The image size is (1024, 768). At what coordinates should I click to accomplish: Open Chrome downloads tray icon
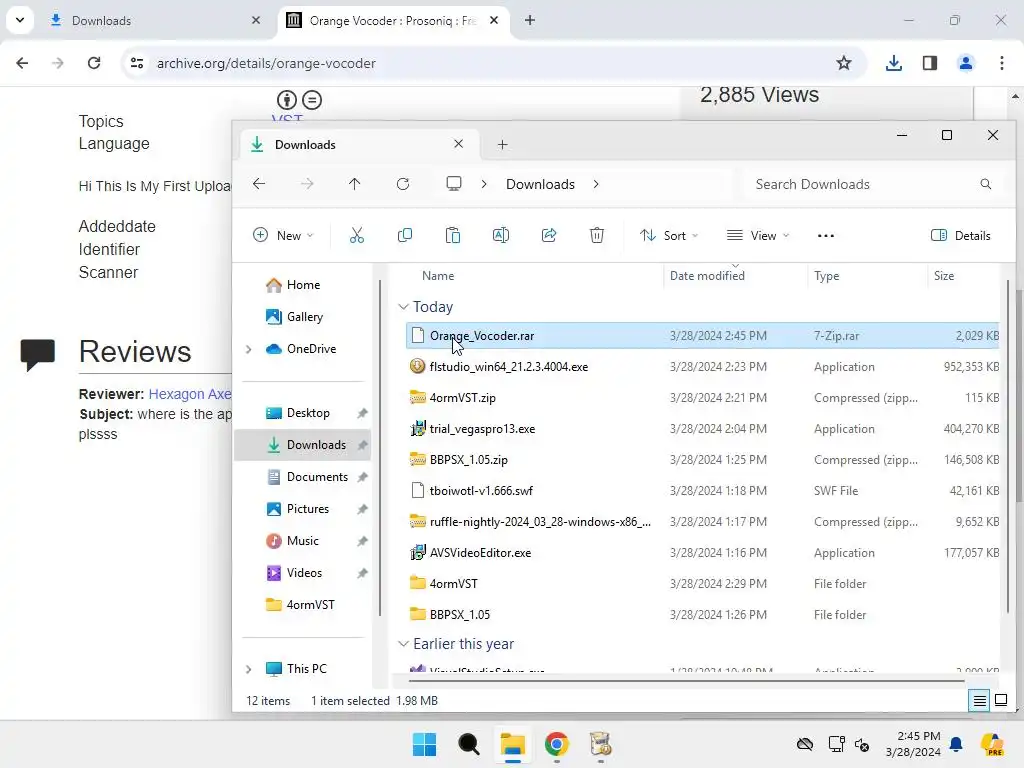click(894, 63)
